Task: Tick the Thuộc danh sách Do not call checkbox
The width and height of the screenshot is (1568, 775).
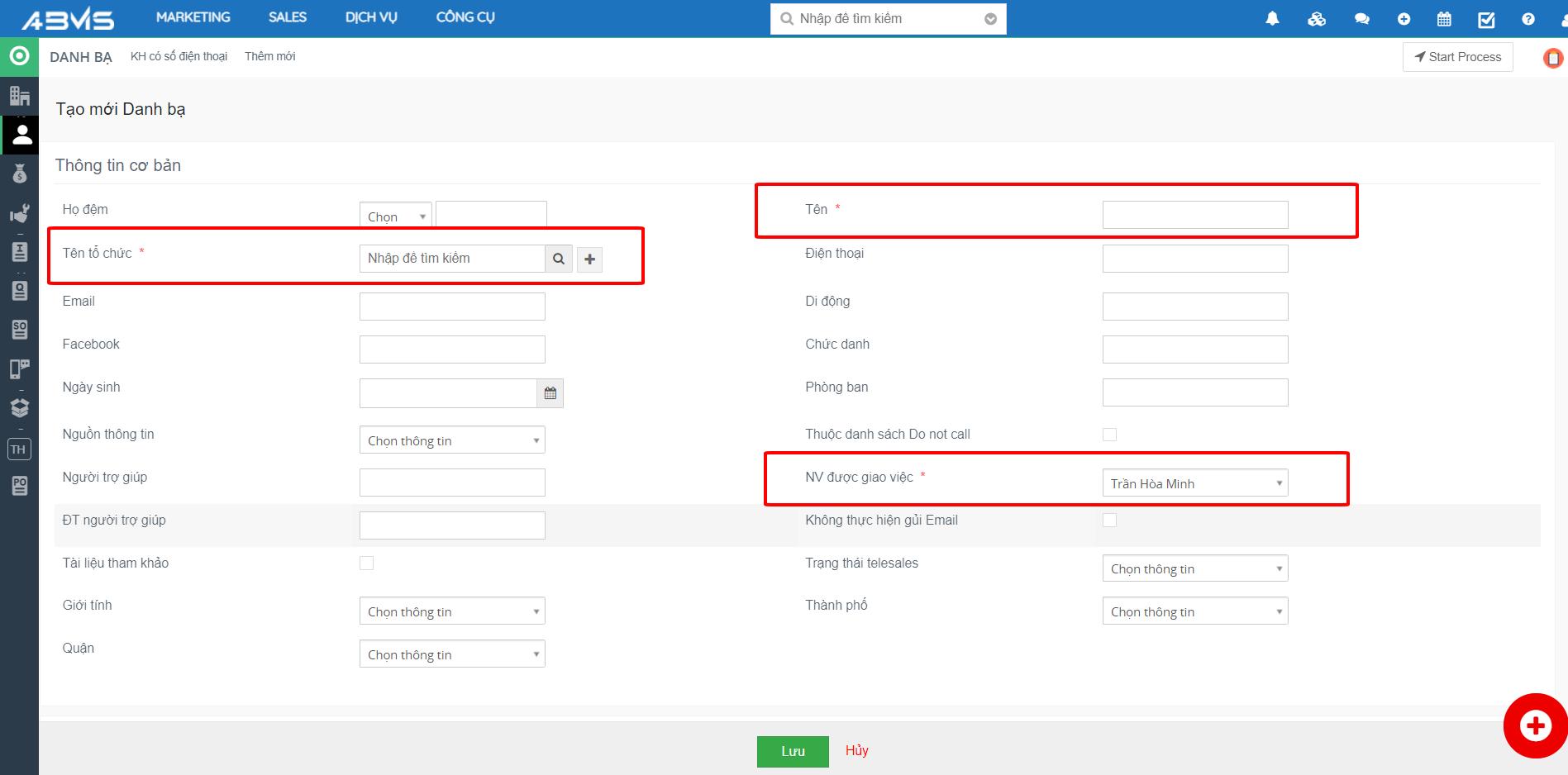Action: pos(1109,435)
